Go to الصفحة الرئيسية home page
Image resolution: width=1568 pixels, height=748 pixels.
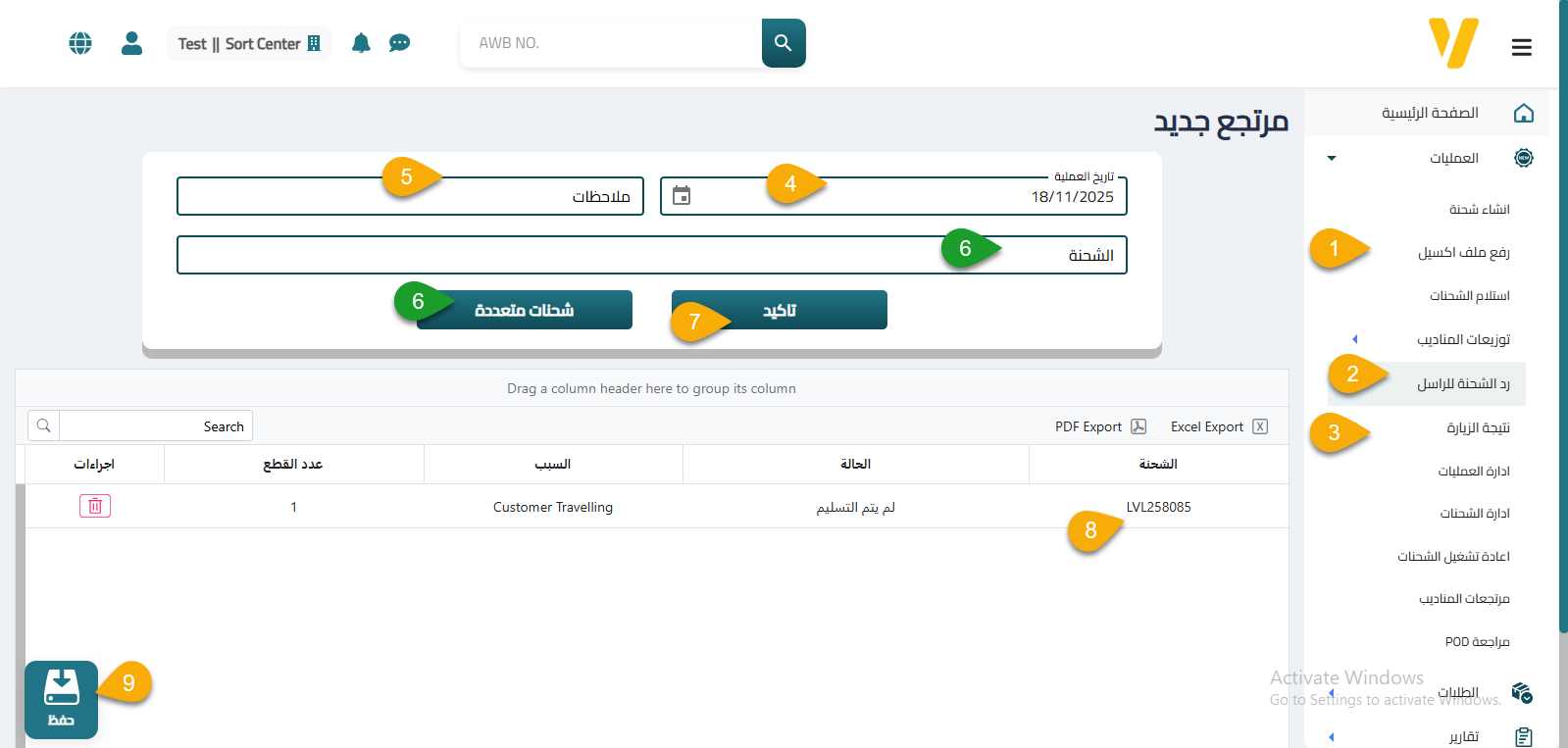point(1430,113)
